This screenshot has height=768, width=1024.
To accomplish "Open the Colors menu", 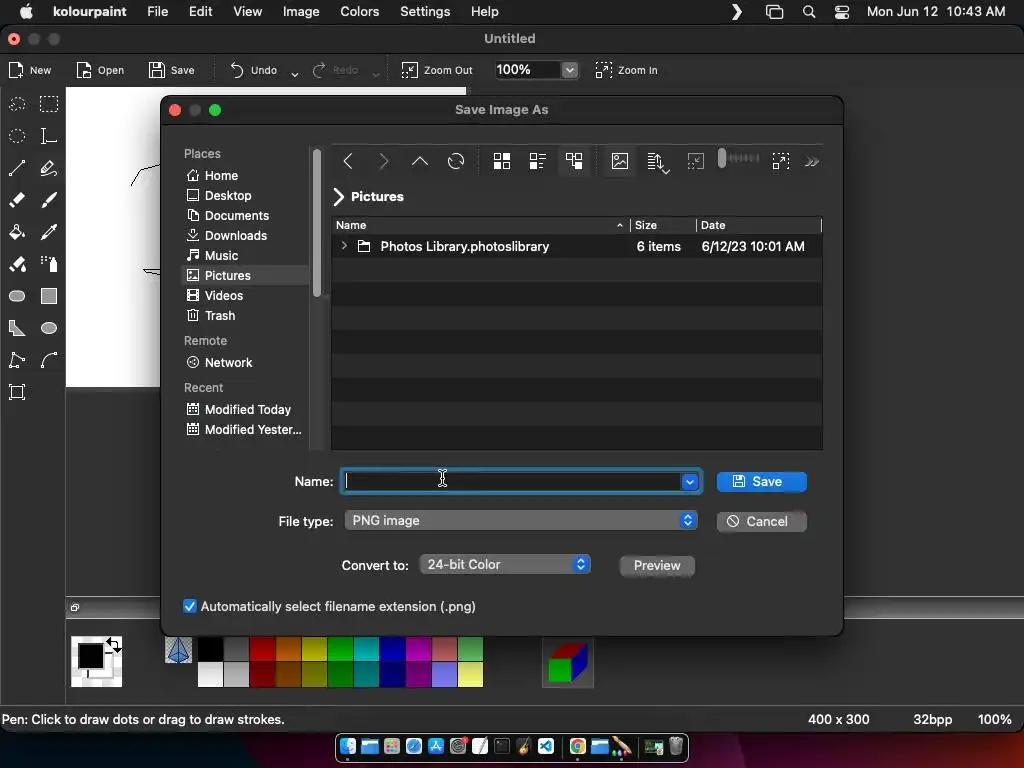I will click(x=359, y=12).
